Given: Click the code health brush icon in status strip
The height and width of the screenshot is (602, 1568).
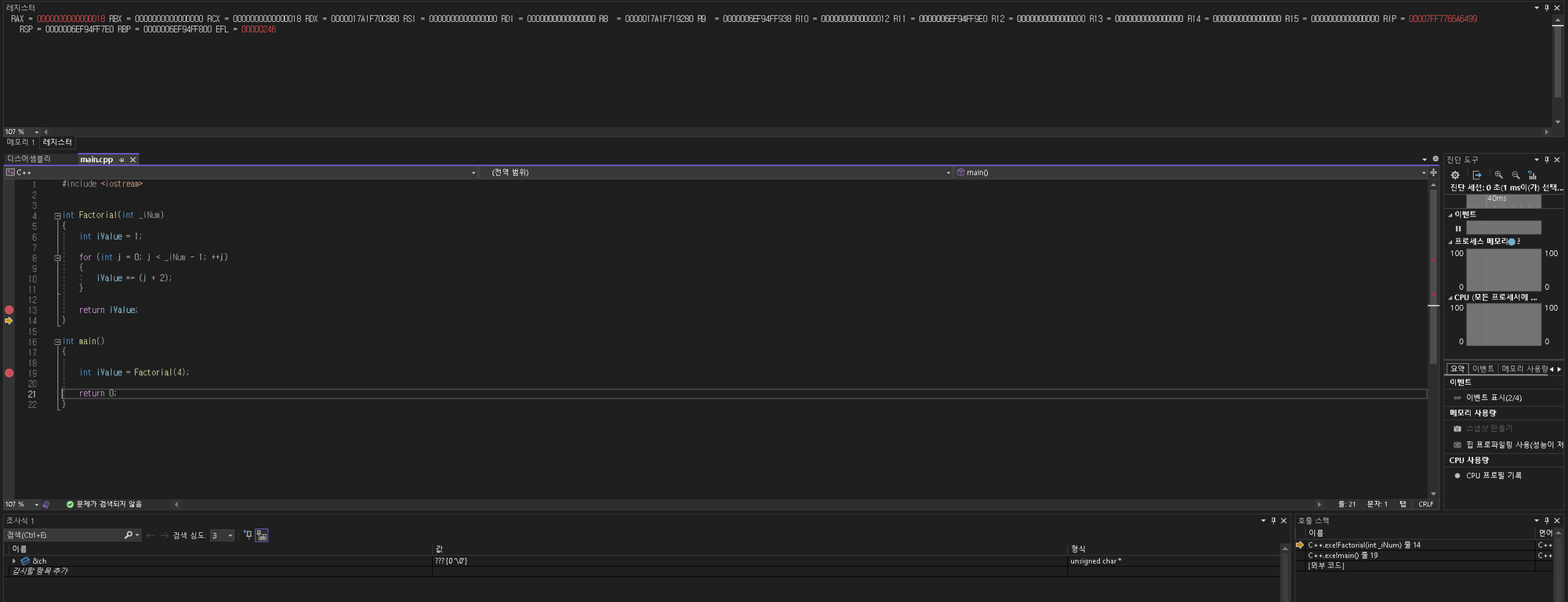Looking at the screenshot, I should point(46,504).
